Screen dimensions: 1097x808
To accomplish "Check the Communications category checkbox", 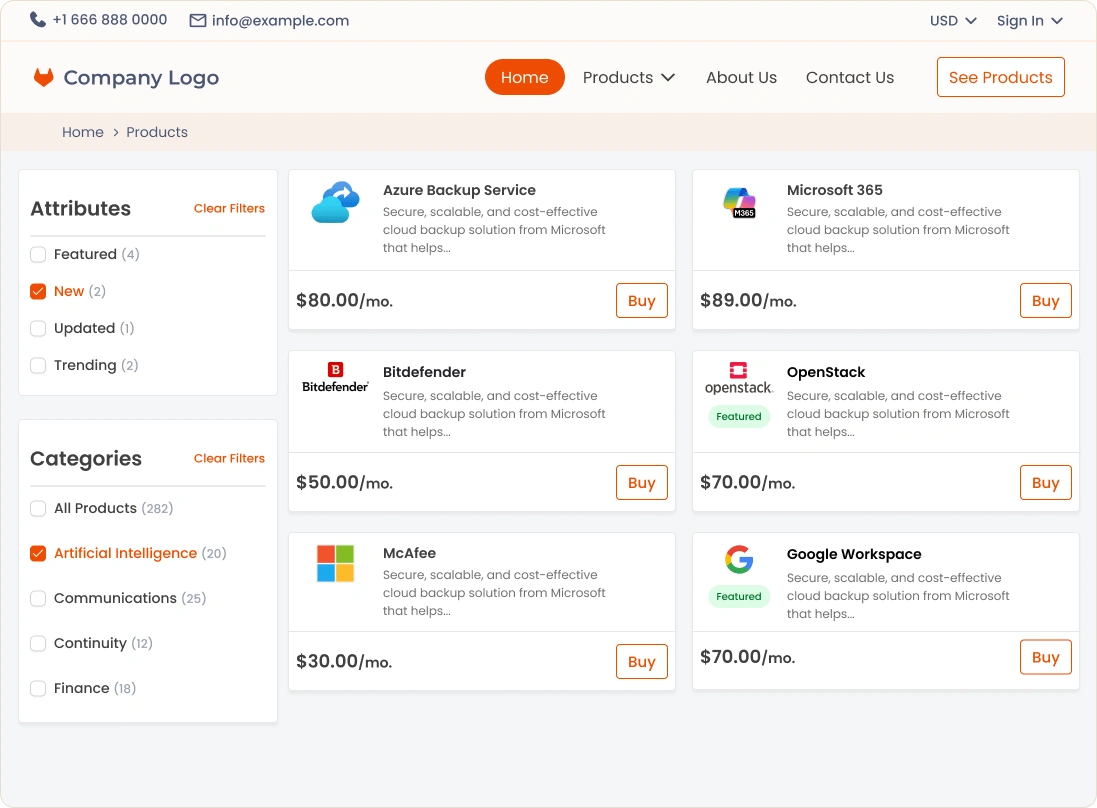I will pyautogui.click(x=38, y=598).
